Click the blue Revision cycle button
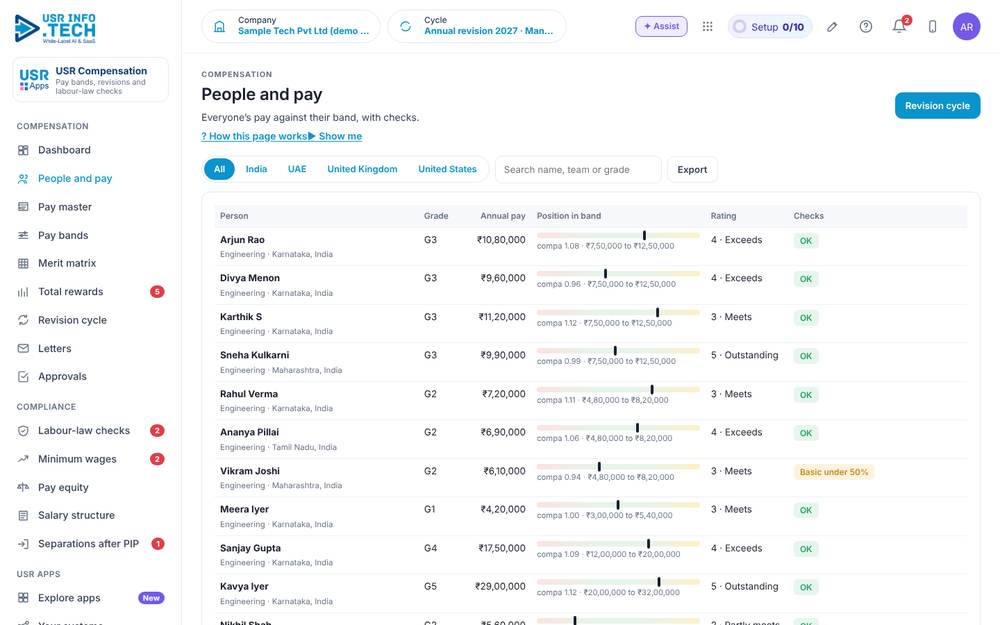This screenshot has height=625, width=1000. point(937,106)
